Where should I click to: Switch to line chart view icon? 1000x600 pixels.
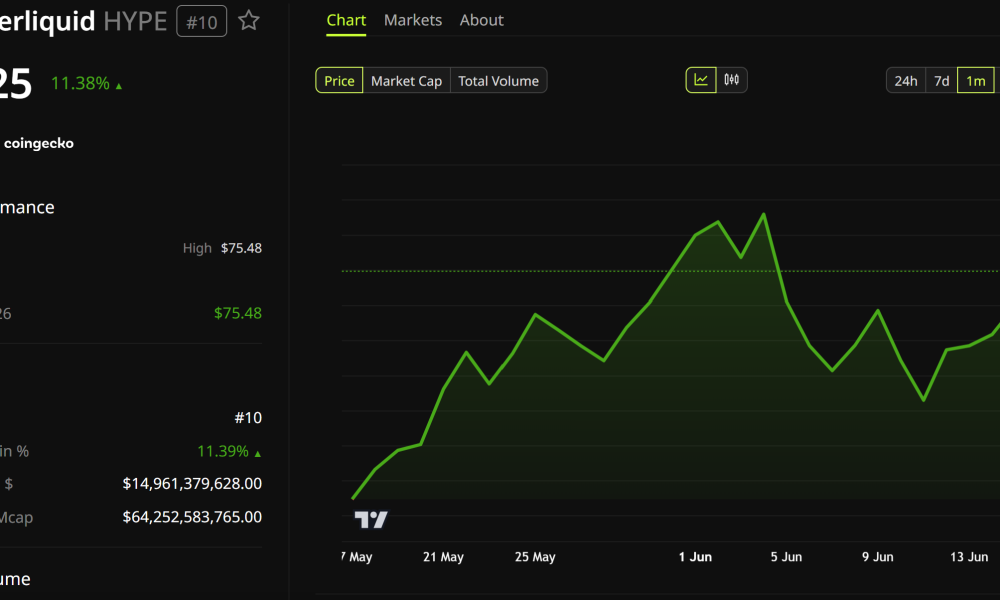coord(701,80)
